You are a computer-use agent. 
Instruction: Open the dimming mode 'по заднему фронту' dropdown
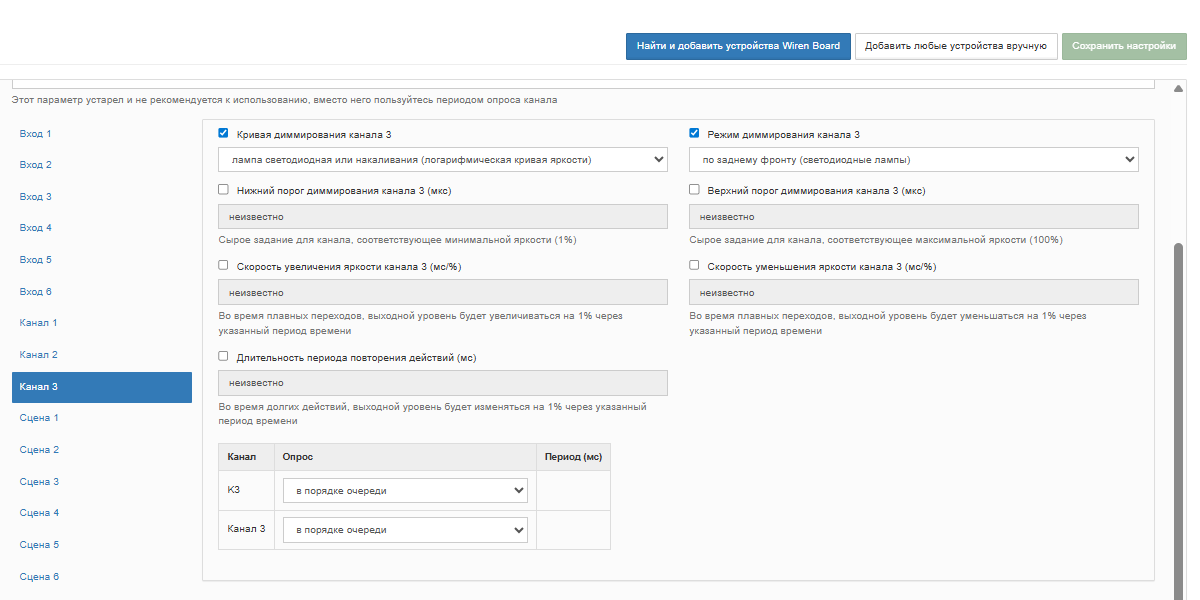pos(913,159)
